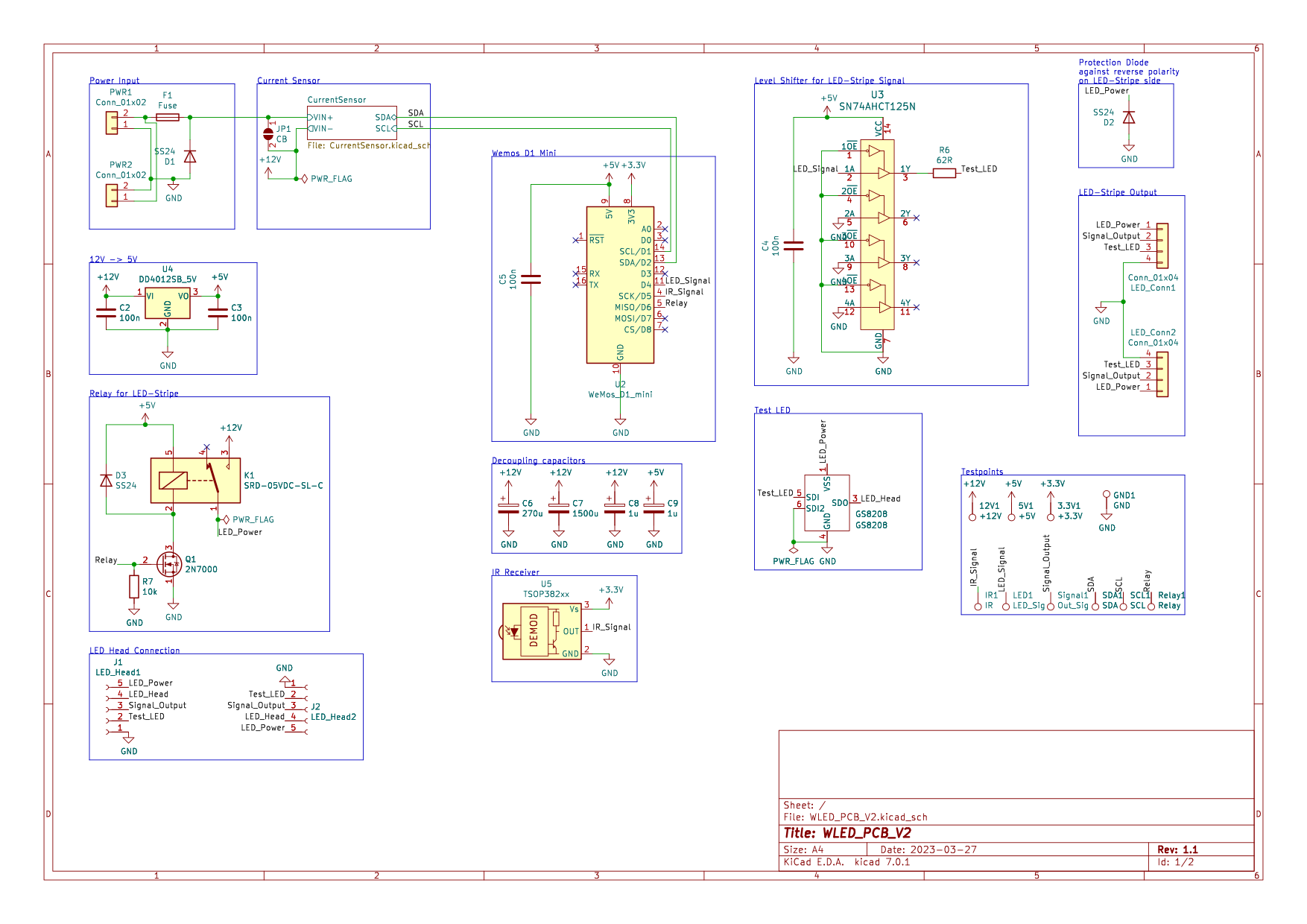Select capacitor C9 1u
The width and height of the screenshot is (1307, 924).
[653, 508]
